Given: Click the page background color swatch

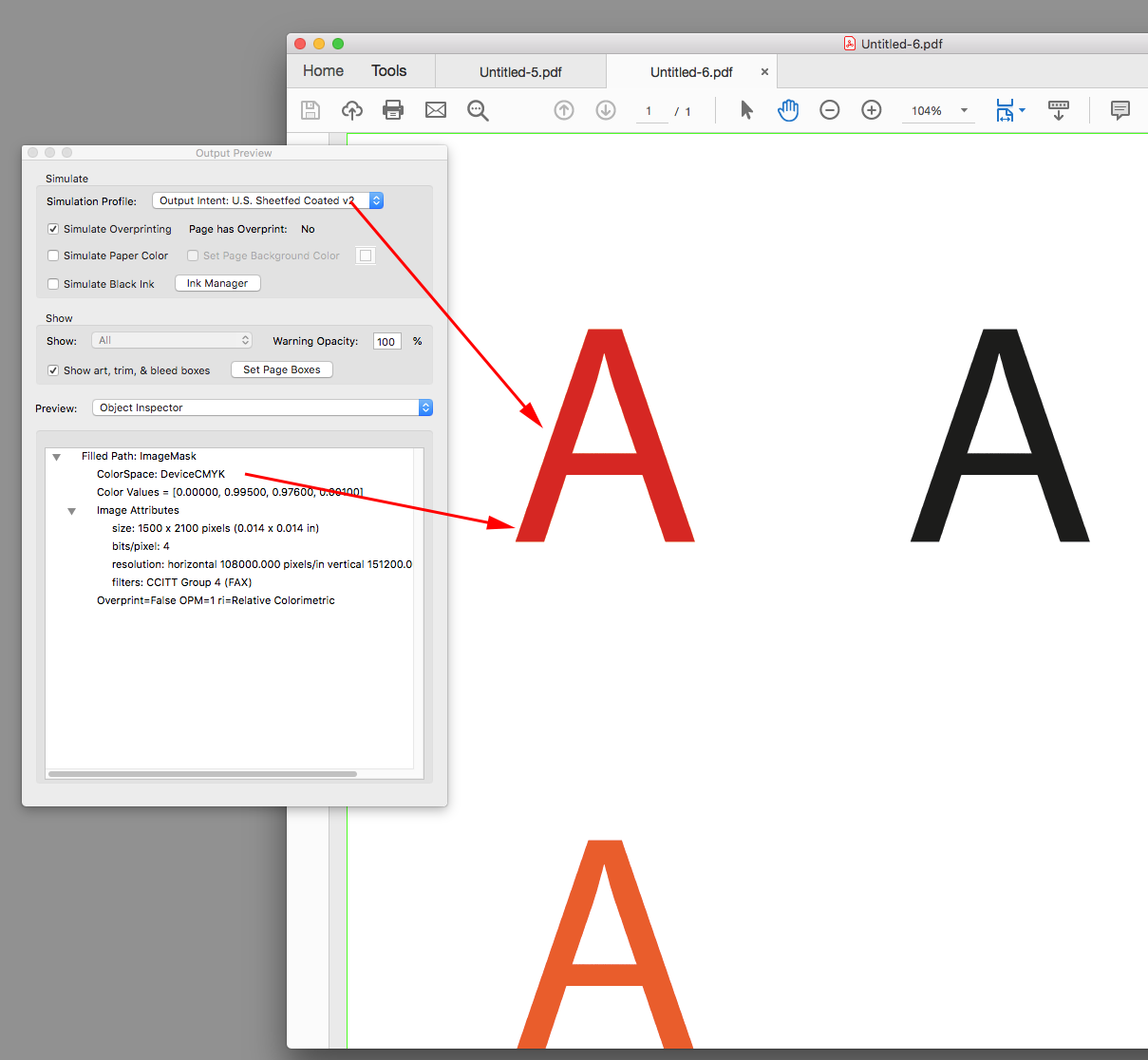Looking at the screenshot, I should tap(366, 256).
